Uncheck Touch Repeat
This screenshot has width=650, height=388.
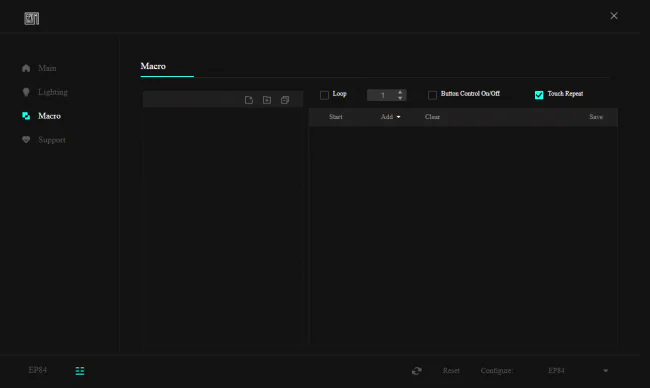coord(539,95)
